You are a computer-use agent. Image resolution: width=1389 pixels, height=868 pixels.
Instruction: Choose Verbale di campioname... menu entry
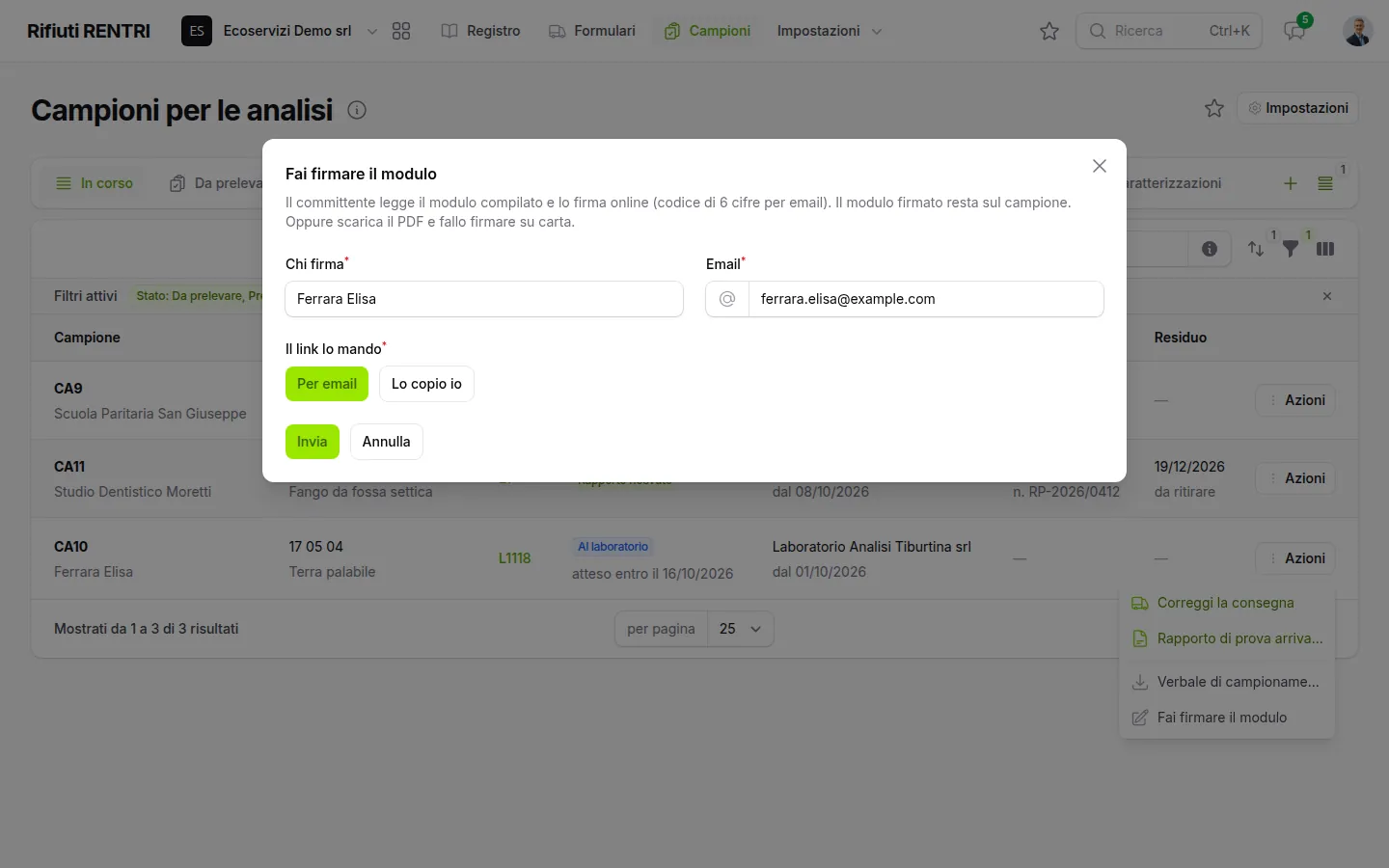(1227, 682)
